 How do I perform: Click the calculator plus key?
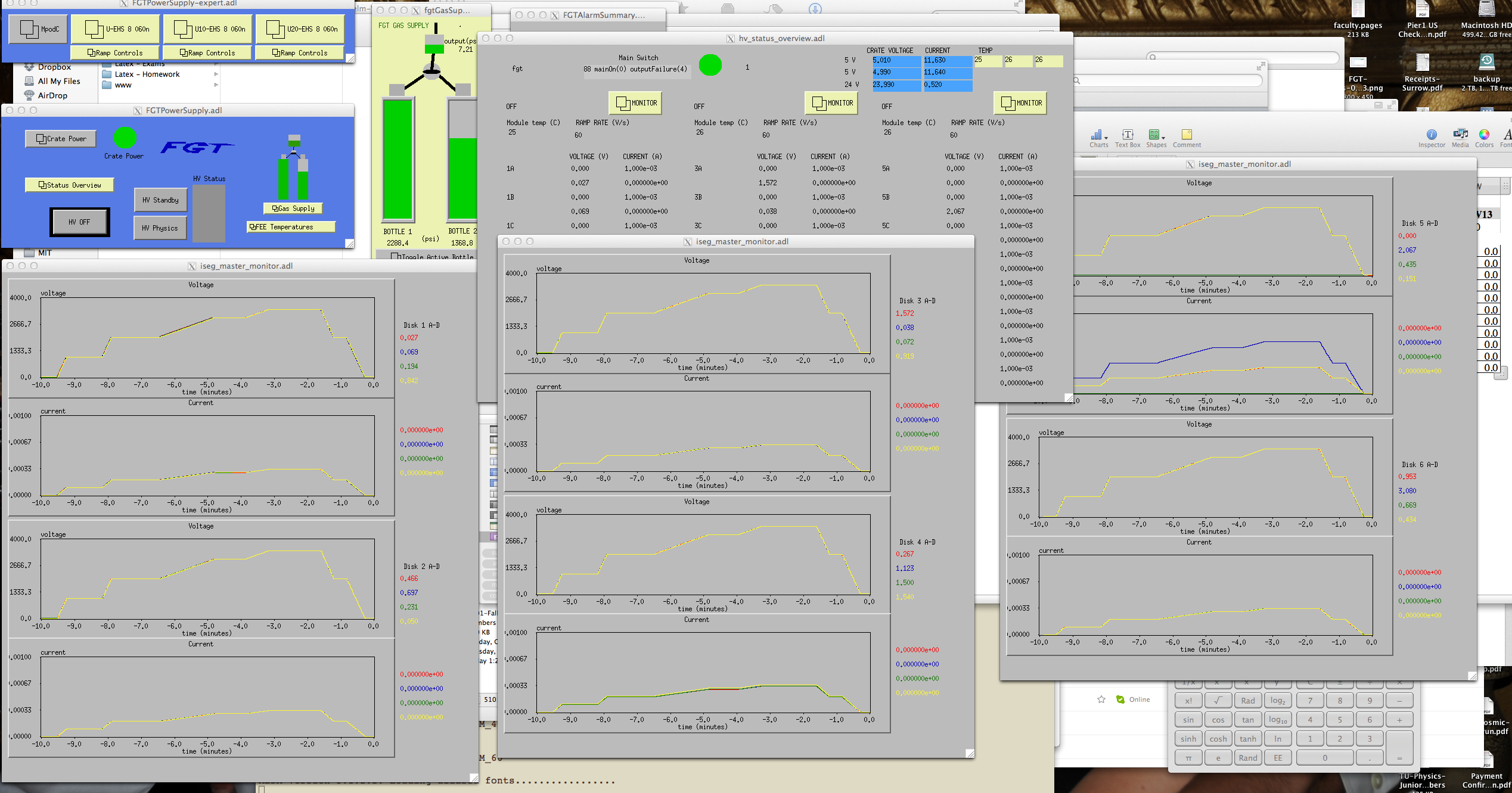(x=1399, y=720)
